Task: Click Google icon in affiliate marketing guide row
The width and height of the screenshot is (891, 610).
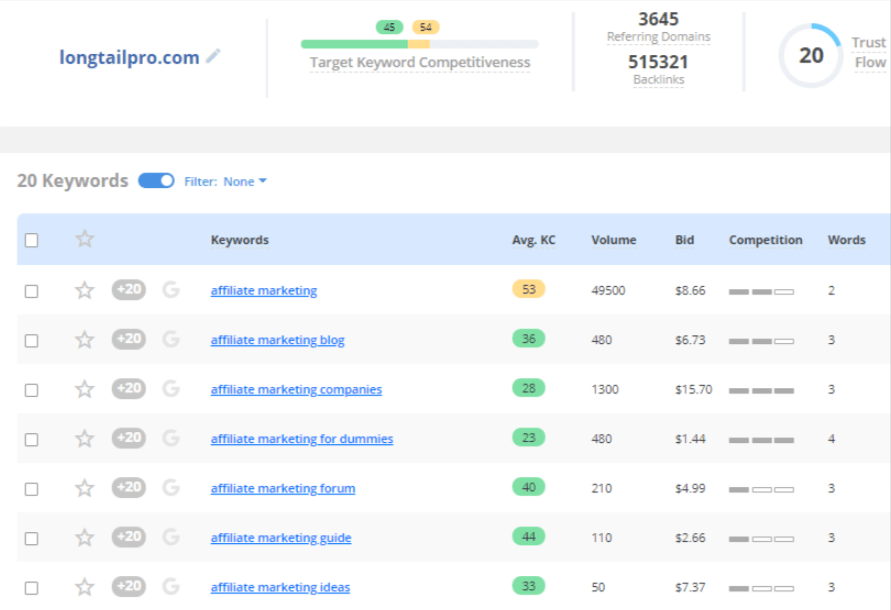Action: coord(171,537)
